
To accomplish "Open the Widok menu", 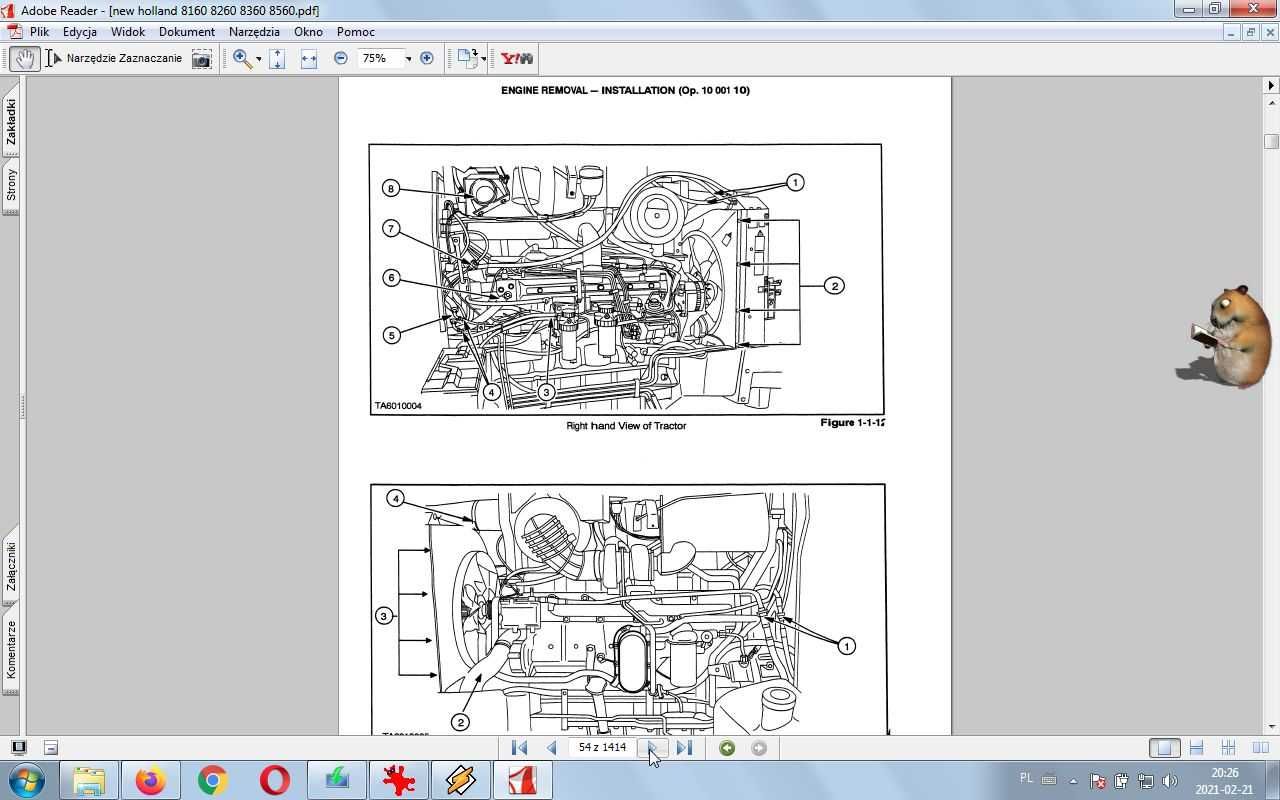I will pos(128,32).
